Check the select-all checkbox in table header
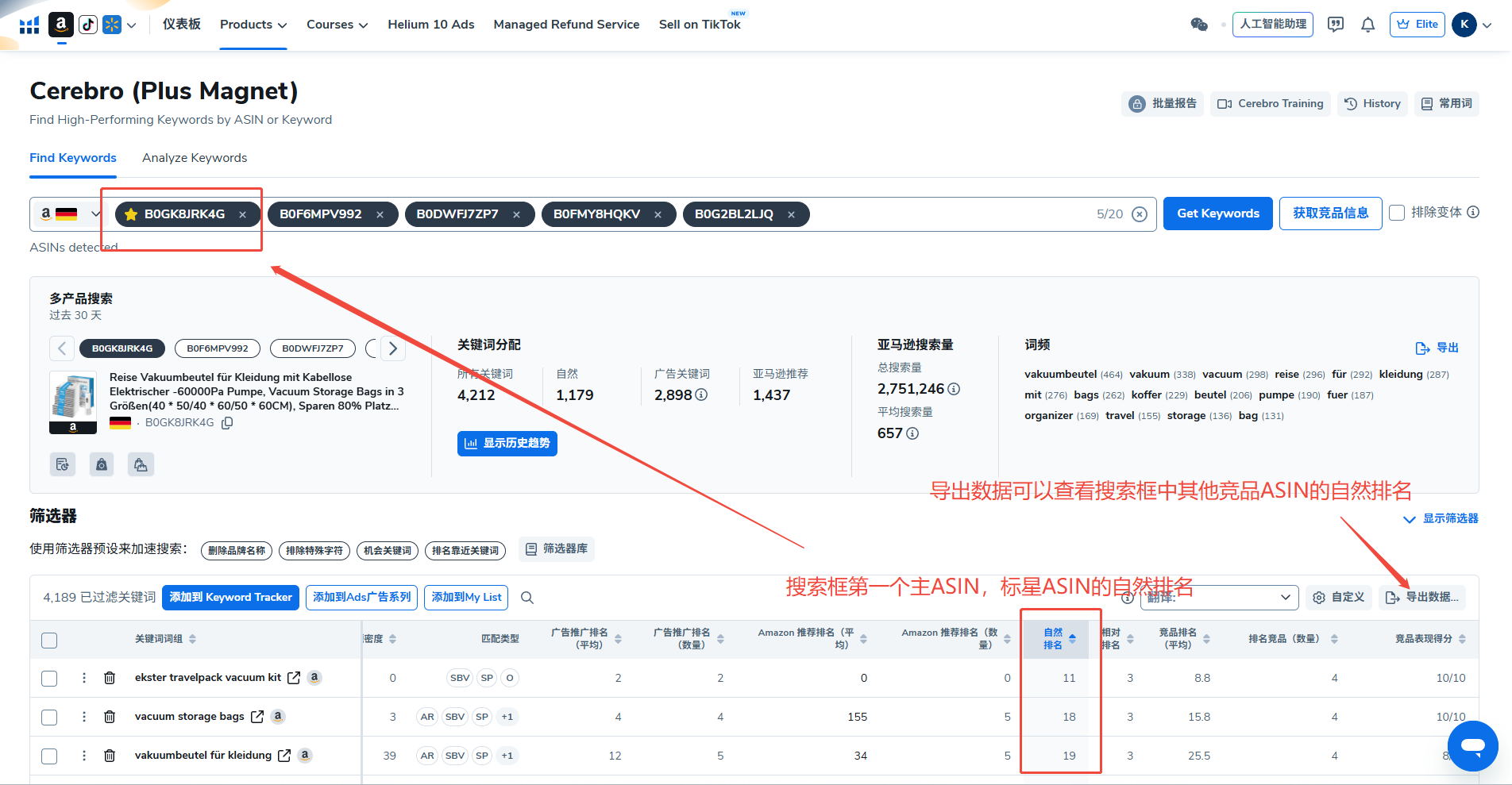This screenshot has width=1512, height=785. pos(49,640)
